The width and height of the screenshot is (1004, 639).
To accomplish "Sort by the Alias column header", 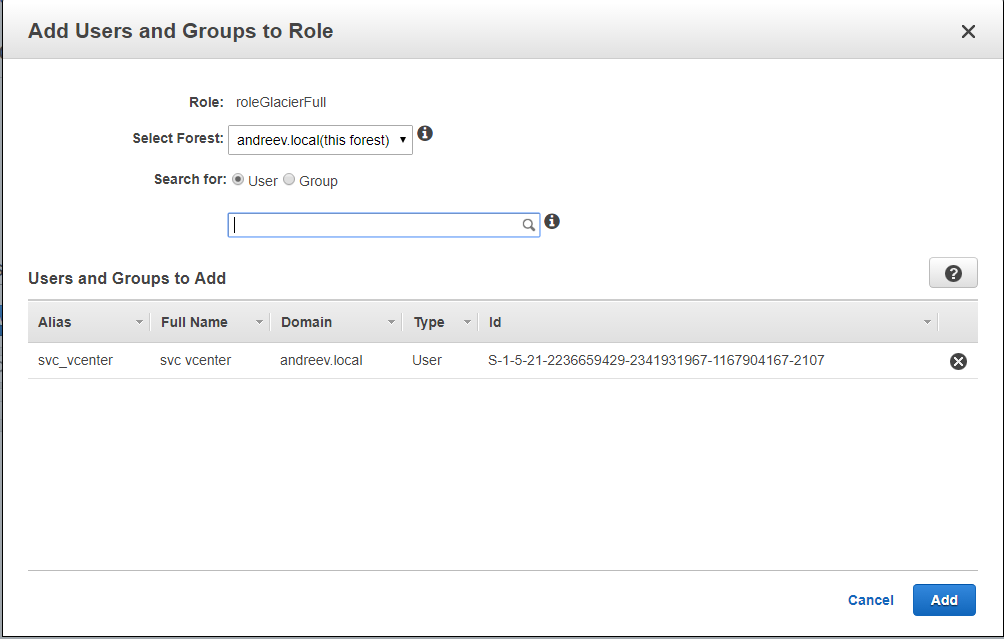I will (54, 322).
